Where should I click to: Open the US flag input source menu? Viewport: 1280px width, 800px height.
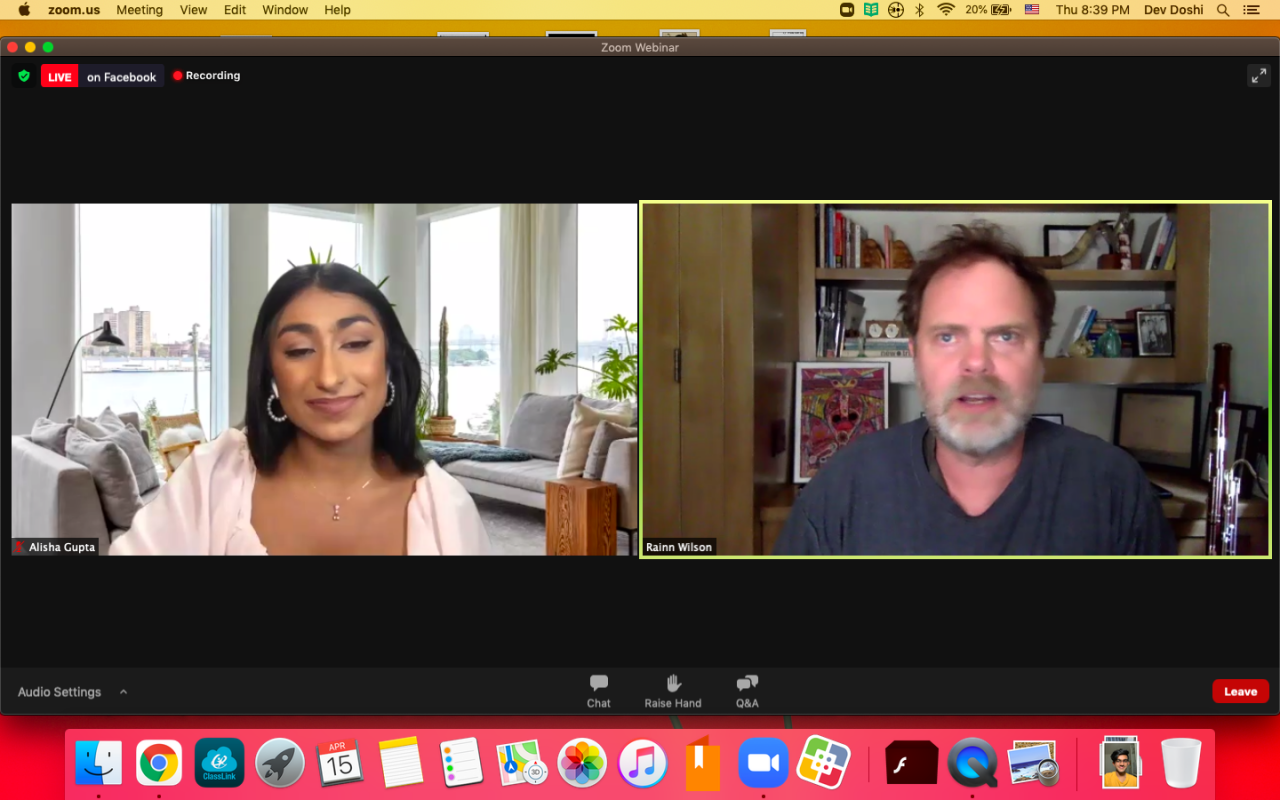click(1032, 10)
